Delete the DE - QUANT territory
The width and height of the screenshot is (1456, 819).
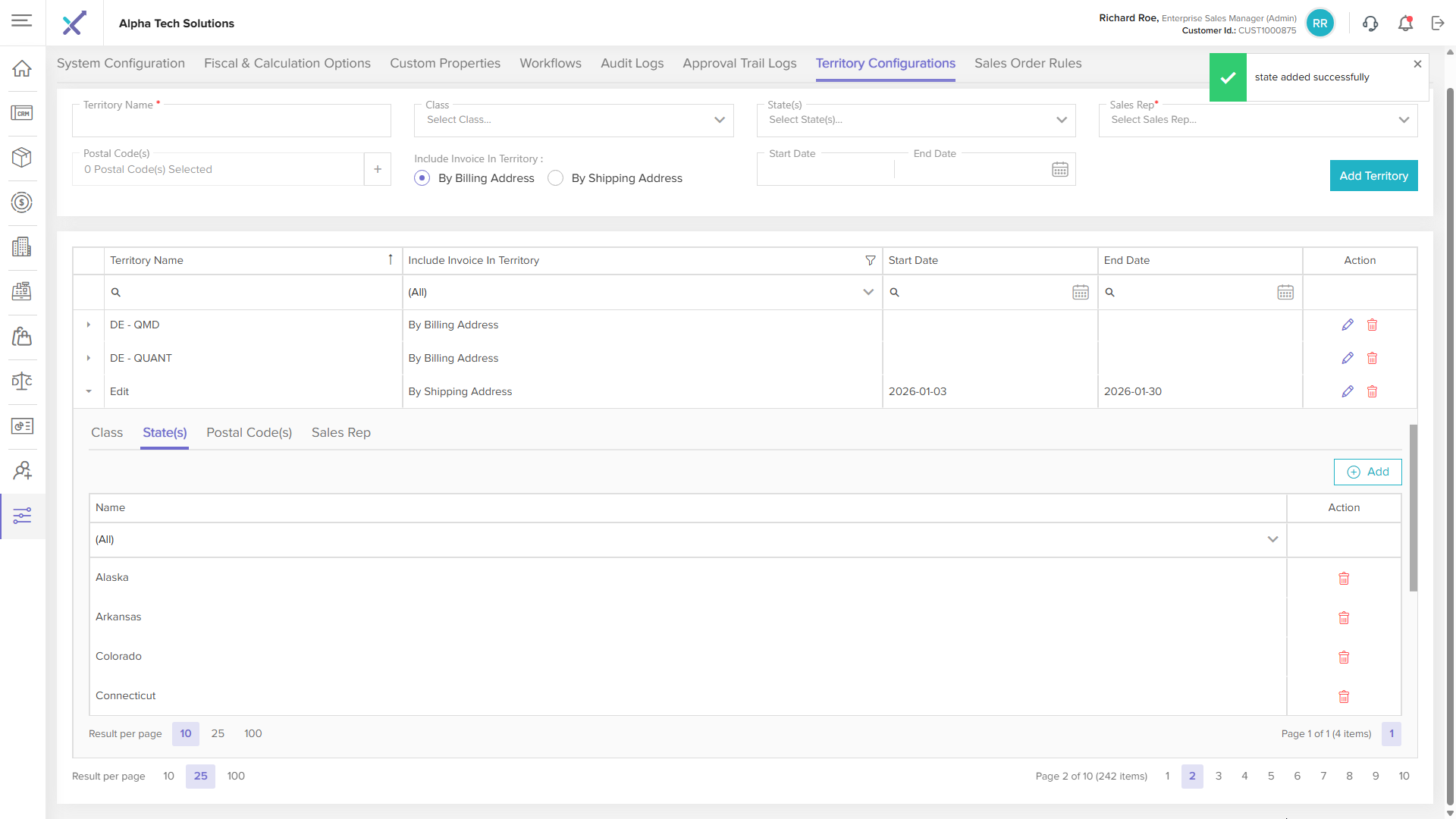pyautogui.click(x=1372, y=358)
